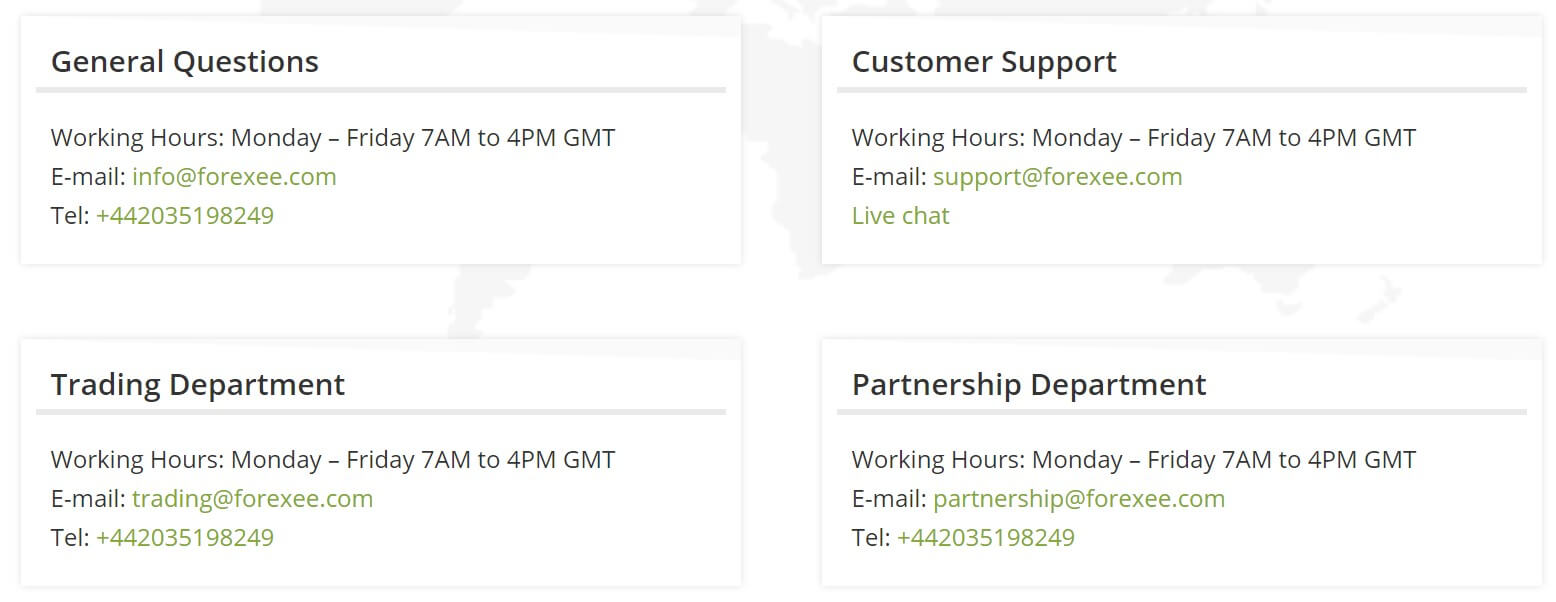Select the Trading Department heading
Screen dimensions: 1556x602
pyautogui.click(x=198, y=385)
